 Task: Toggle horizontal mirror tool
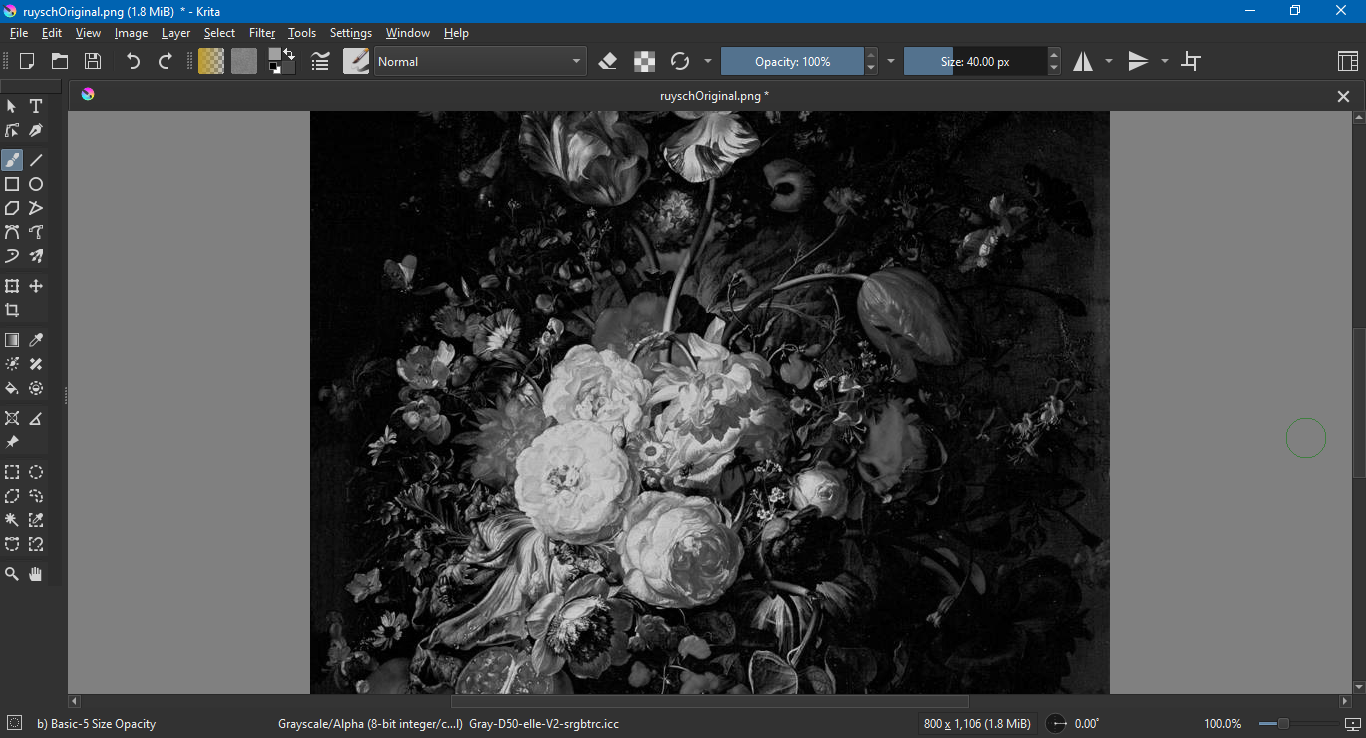pos(1083,61)
